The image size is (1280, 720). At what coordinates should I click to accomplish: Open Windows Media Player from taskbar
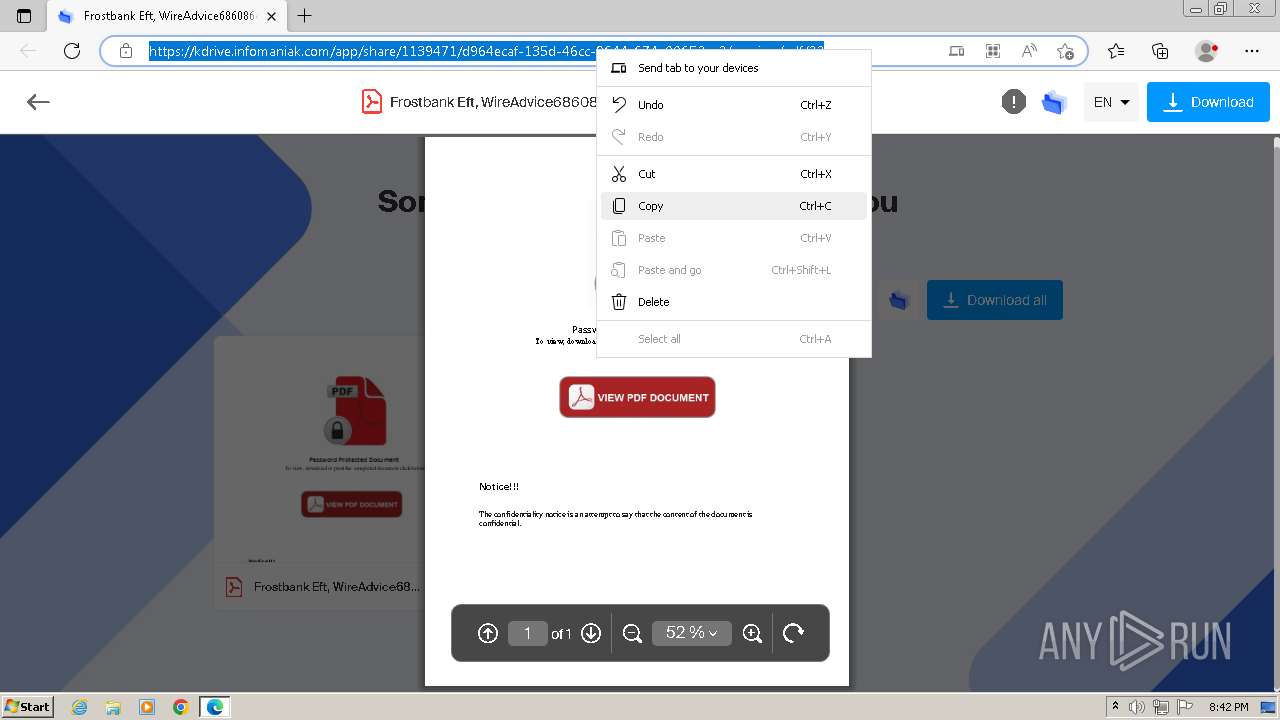coord(147,707)
